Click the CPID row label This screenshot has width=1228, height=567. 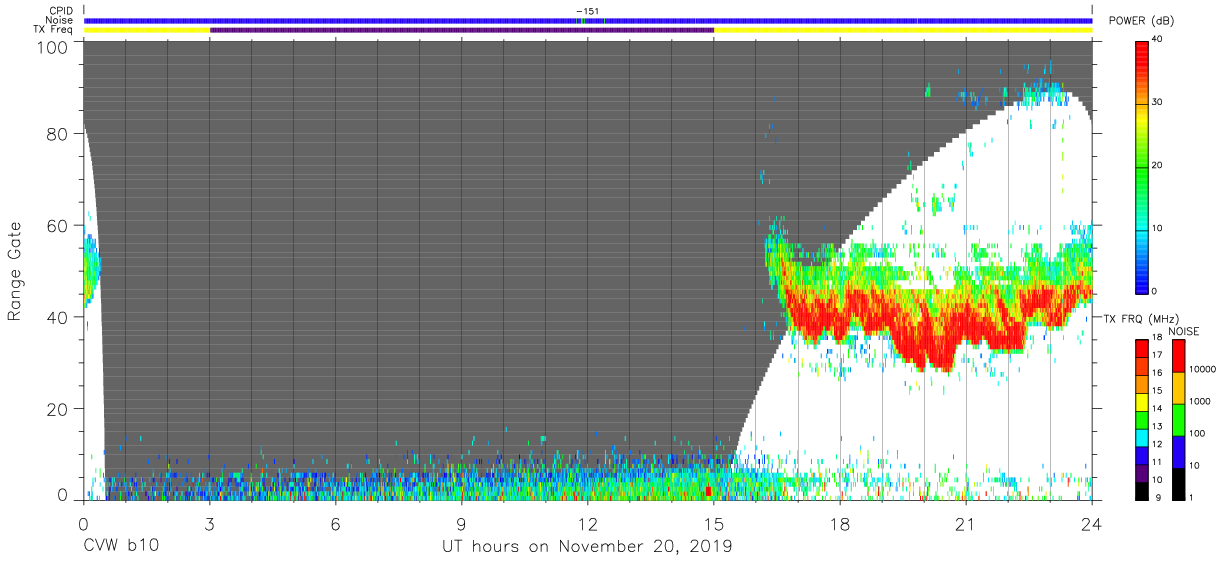click(60, 11)
